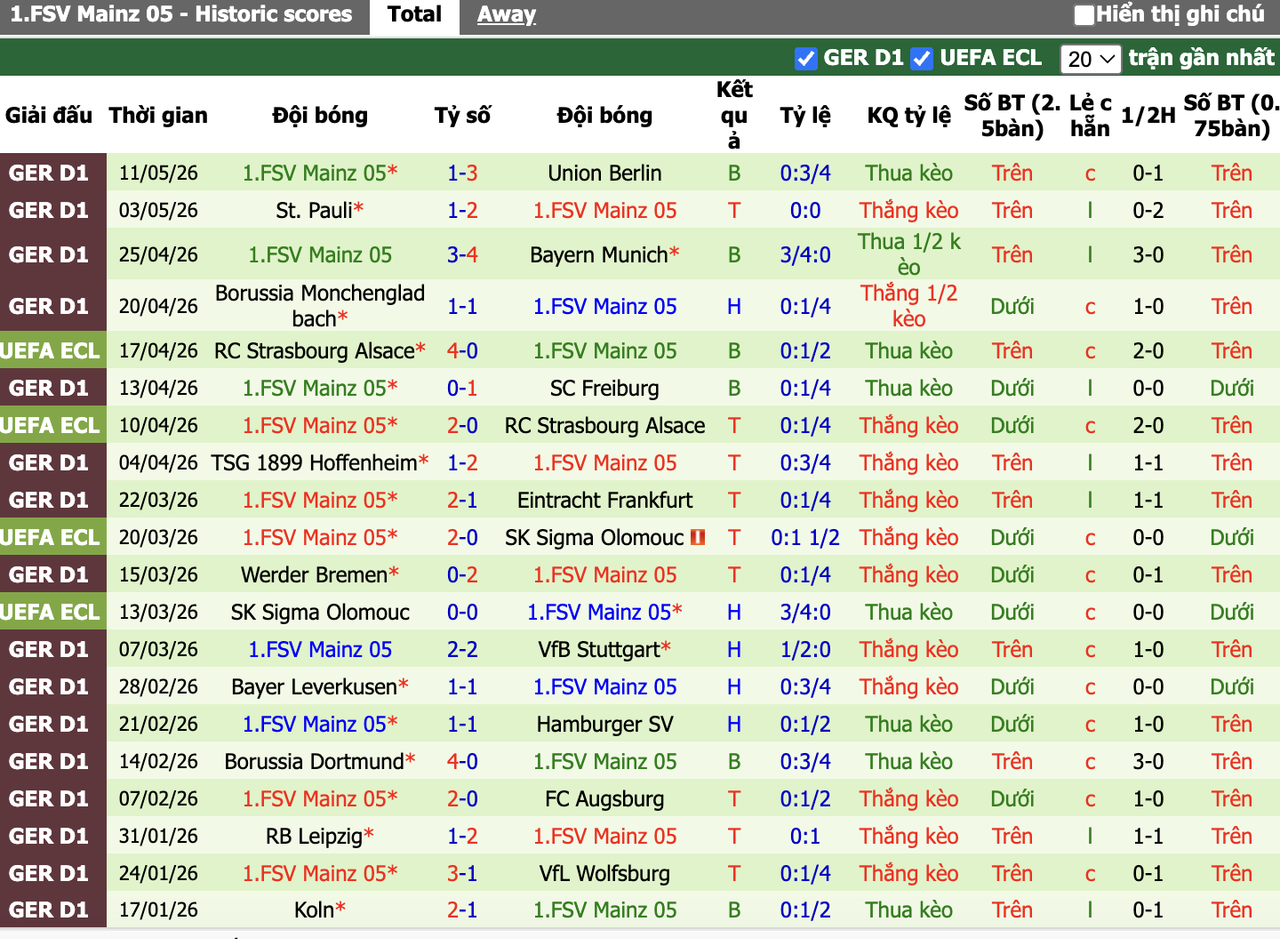This screenshot has width=1280, height=939.
Task: Open RC Strasbourg Alsace link dated 17/04/26
Action: pyautogui.click(x=314, y=351)
